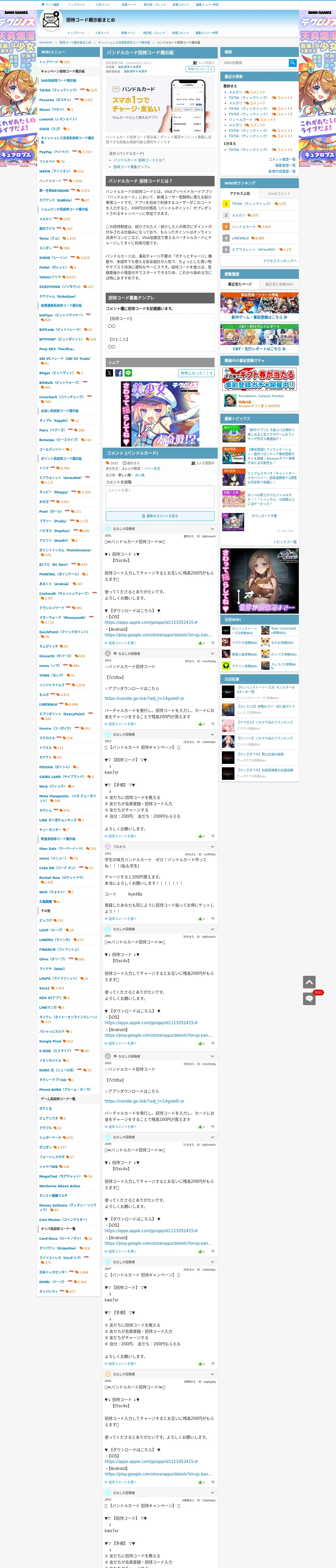
Task: Click ranking number 1 TikTok entry badge
Action: pyautogui.click(x=226, y=204)
